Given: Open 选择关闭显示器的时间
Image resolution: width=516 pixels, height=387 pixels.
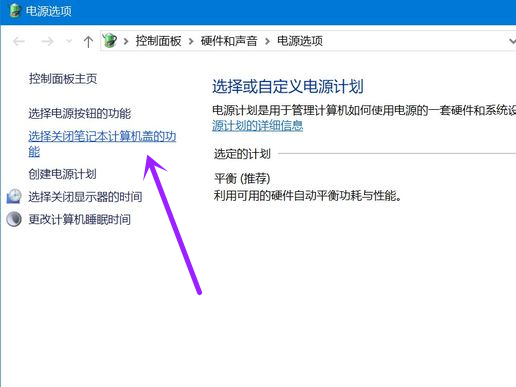Looking at the screenshot, I should point(85,197).
